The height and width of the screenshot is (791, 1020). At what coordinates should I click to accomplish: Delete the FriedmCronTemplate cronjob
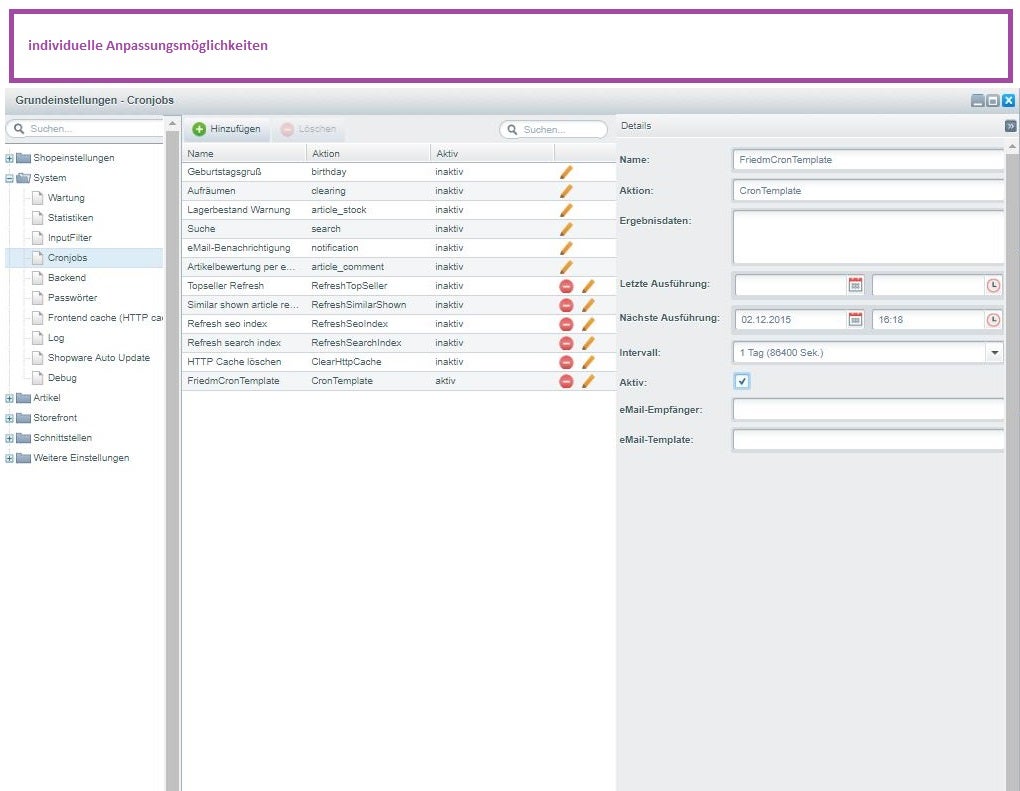(x=566, y=381)
